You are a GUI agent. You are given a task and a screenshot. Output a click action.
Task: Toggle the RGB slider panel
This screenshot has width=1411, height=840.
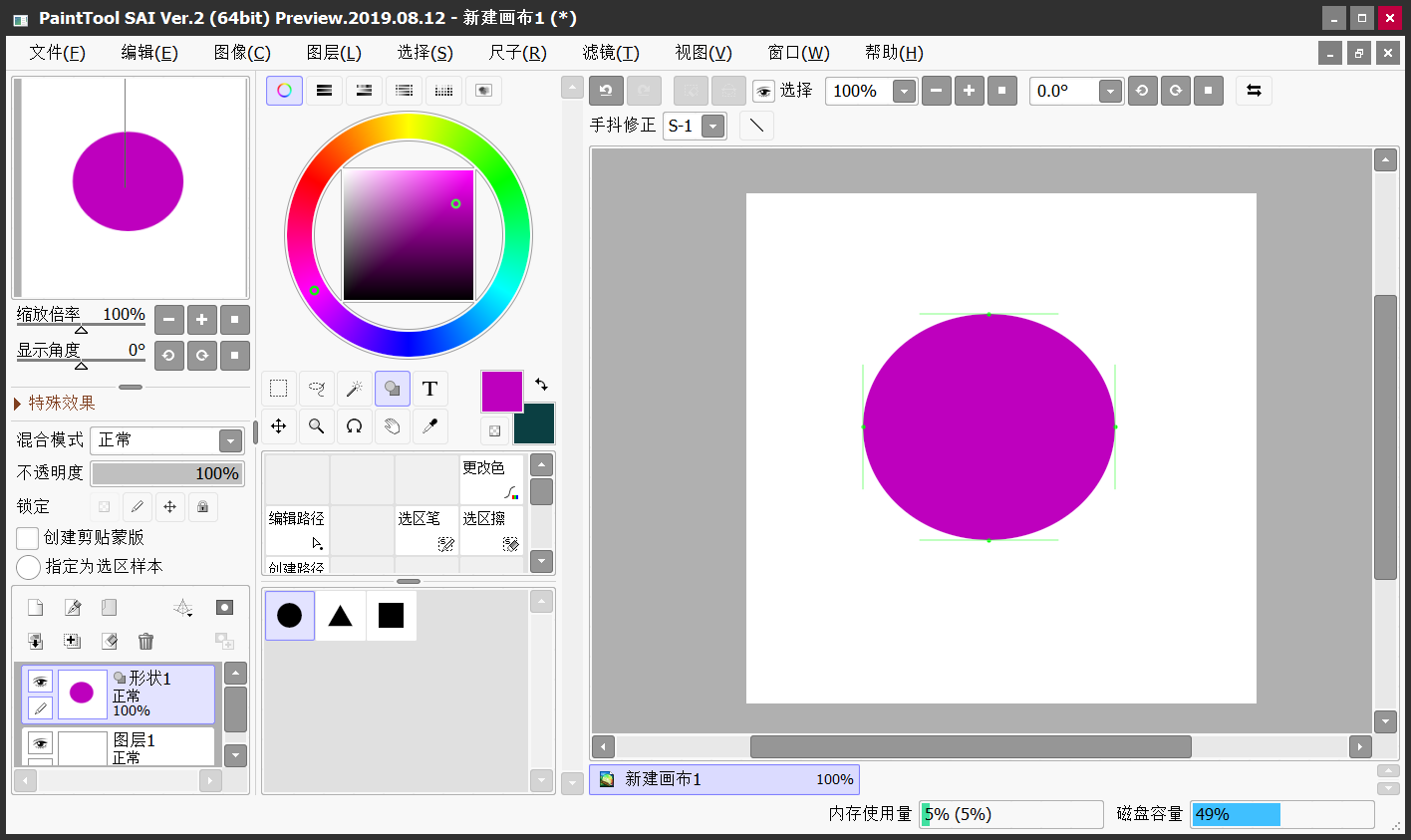324,91
